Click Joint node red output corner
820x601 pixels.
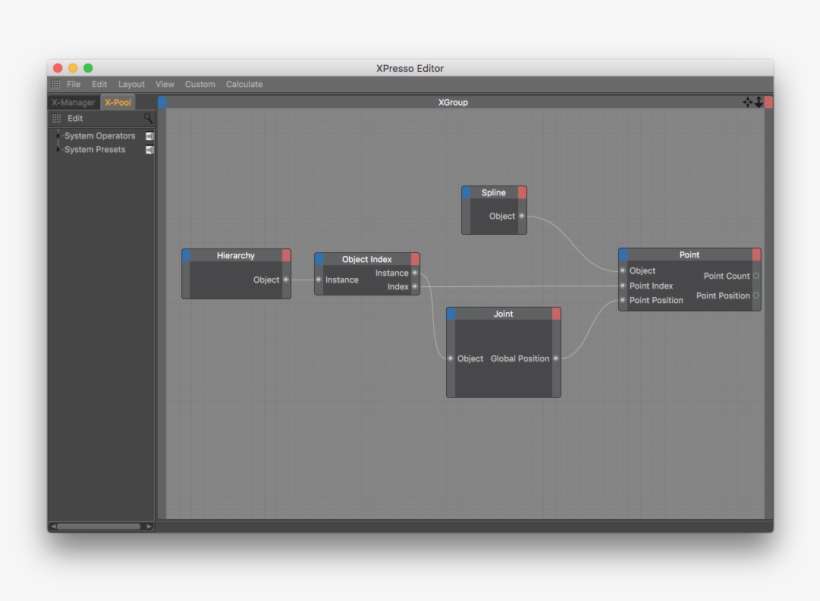(x=556, y=314)
